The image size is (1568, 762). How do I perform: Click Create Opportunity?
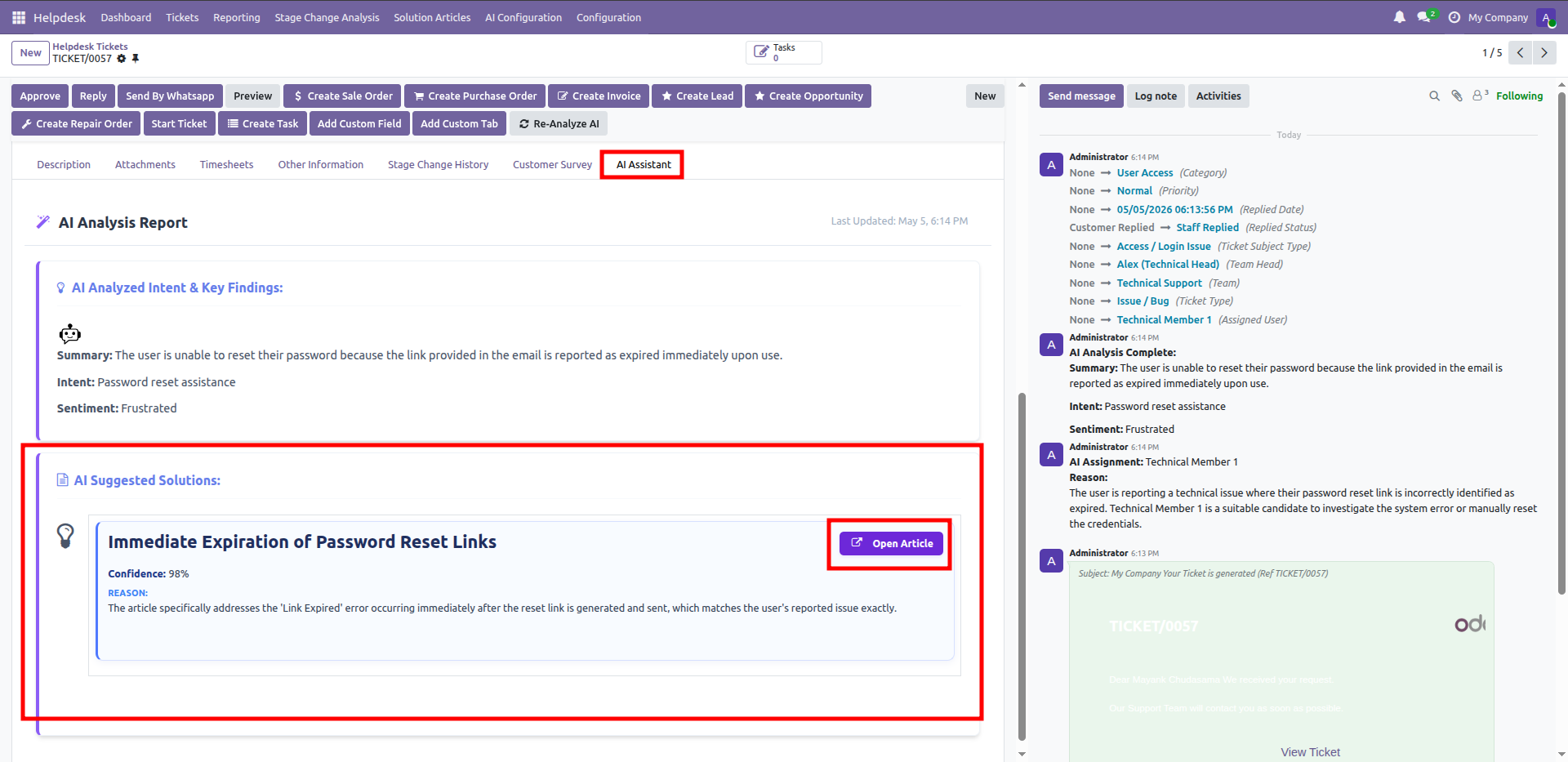tap(808, 96)
